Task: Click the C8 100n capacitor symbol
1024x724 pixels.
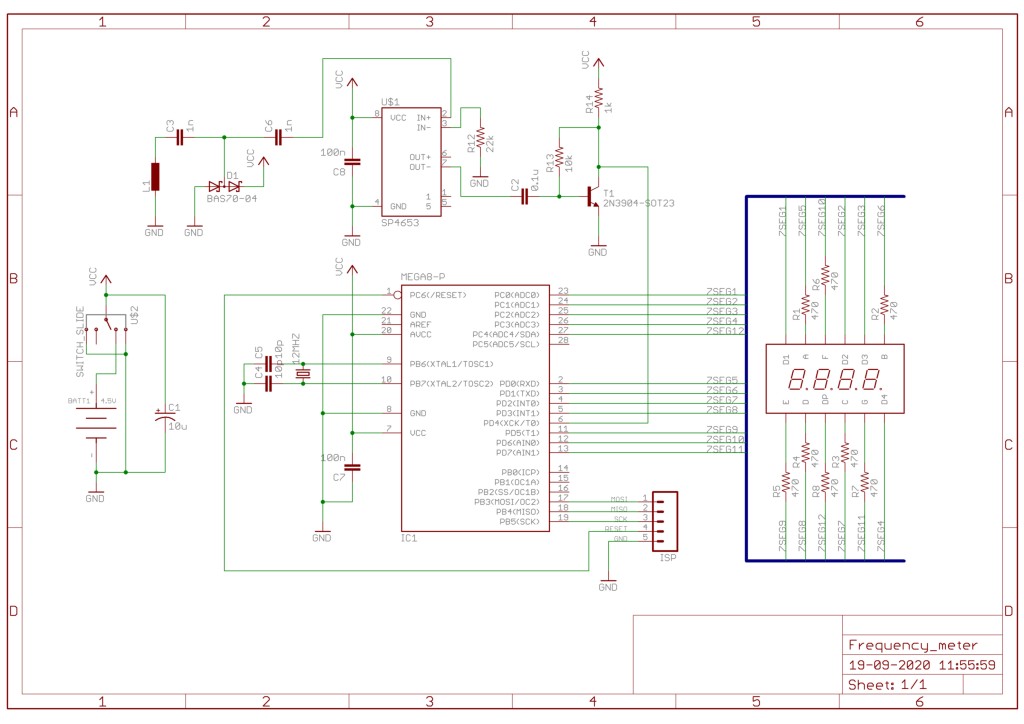Action: [352, 161]
